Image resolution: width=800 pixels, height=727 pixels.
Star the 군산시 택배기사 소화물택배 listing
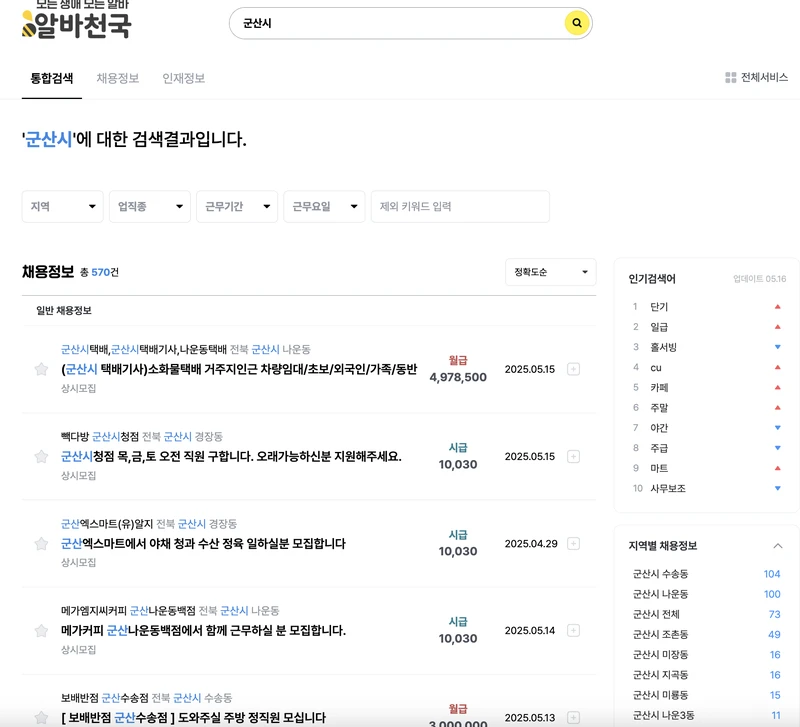[x=41, y=369]
